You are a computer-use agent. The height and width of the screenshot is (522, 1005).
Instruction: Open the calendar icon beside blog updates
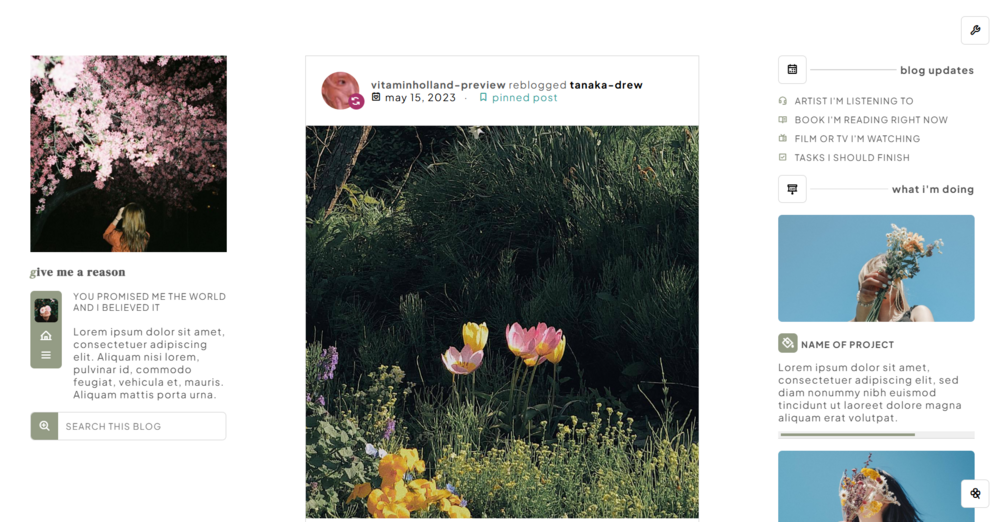click(x=792, y=70)
